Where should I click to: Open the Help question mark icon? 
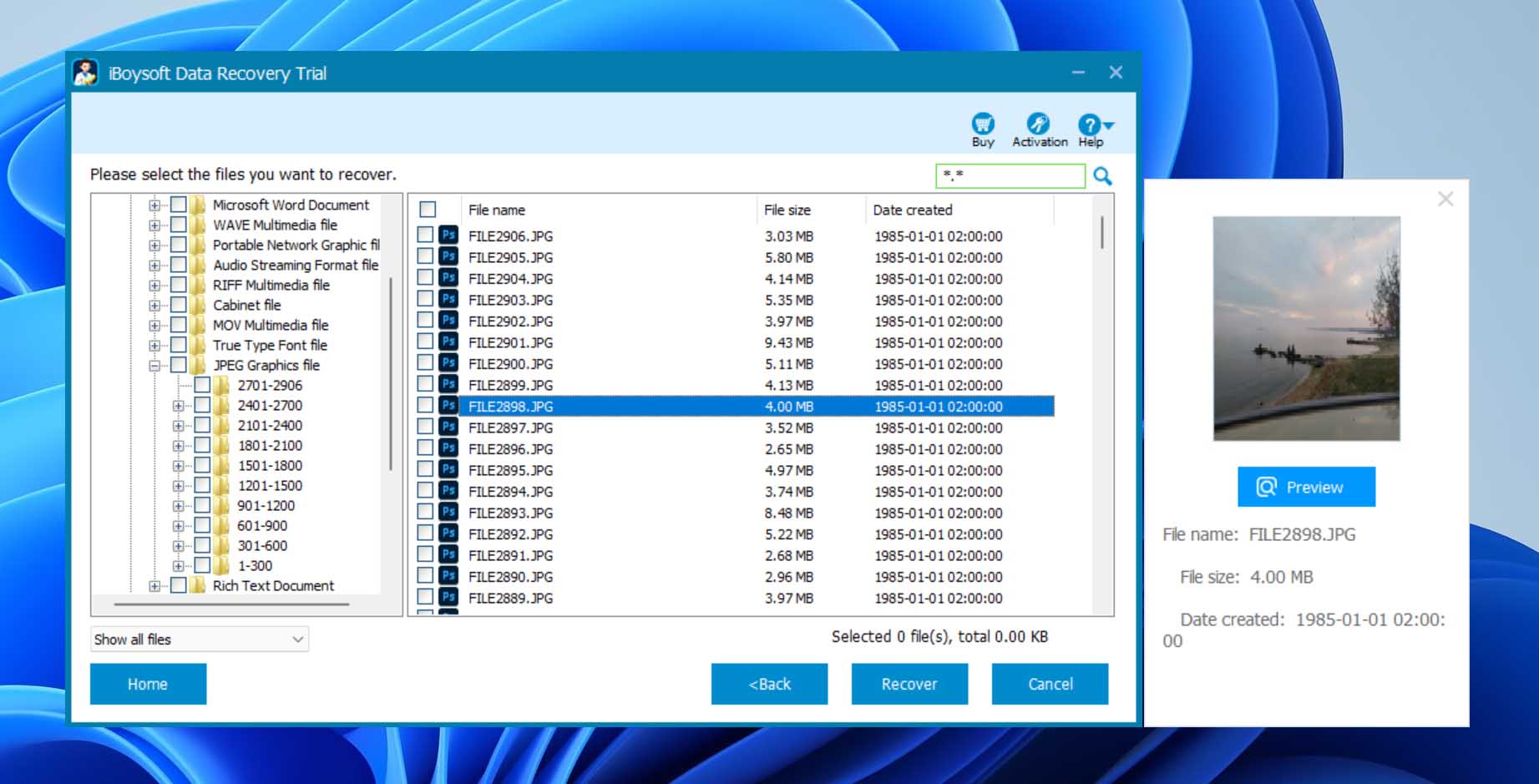[1089, 125]
